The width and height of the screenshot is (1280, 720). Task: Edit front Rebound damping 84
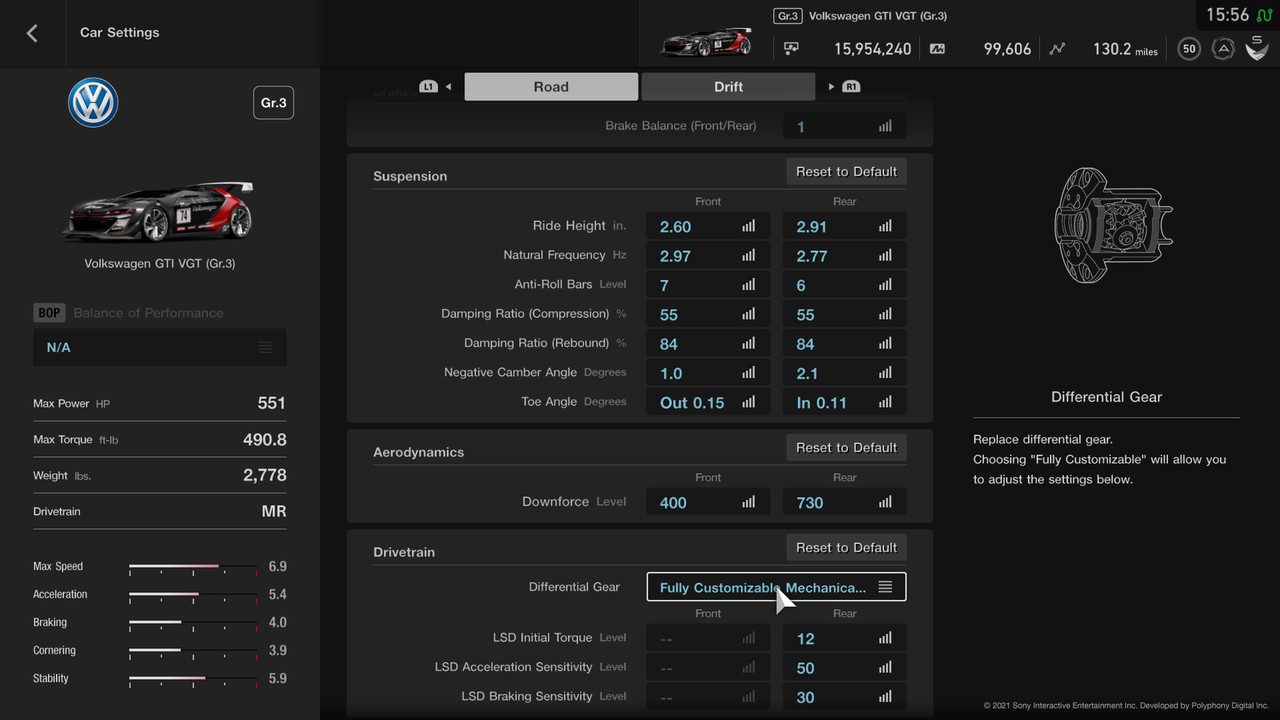[x=708, y=343]
